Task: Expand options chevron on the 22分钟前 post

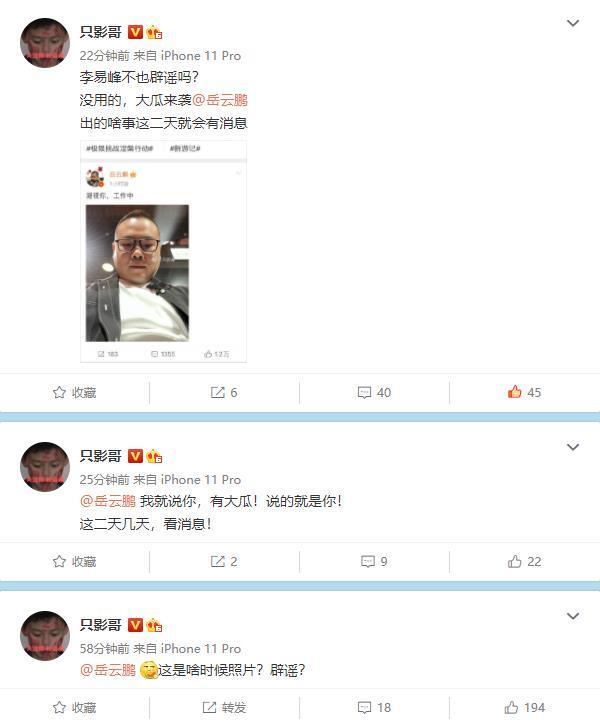Action: point(573,23)
